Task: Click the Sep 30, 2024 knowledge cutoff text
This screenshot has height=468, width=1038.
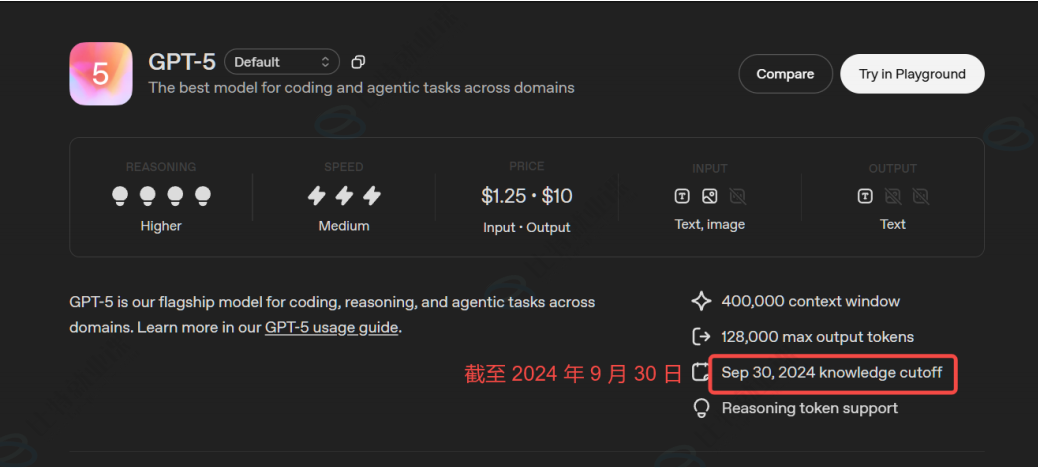Action: pos(831,372)
